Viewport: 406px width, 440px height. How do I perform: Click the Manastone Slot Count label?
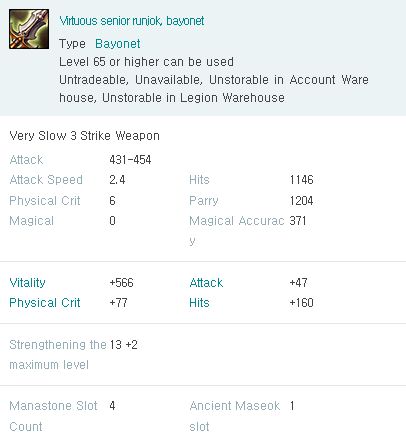click(53, 416)
